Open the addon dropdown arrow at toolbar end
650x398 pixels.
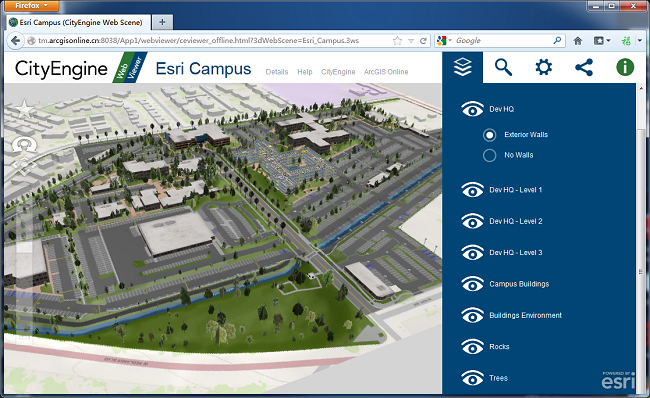tap(640, 41)
